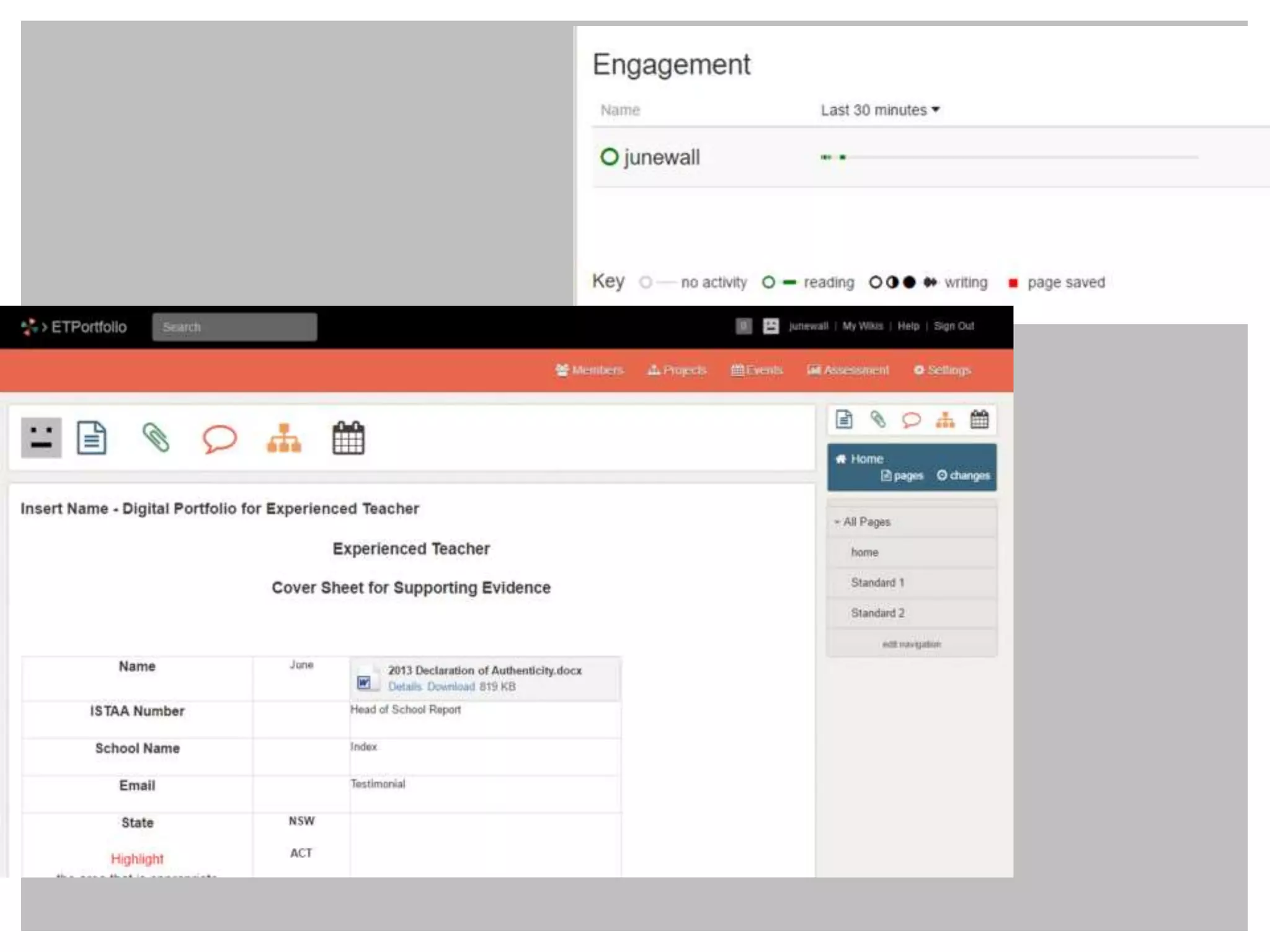Open the Assessment menu item

click(x=848, y=370)
